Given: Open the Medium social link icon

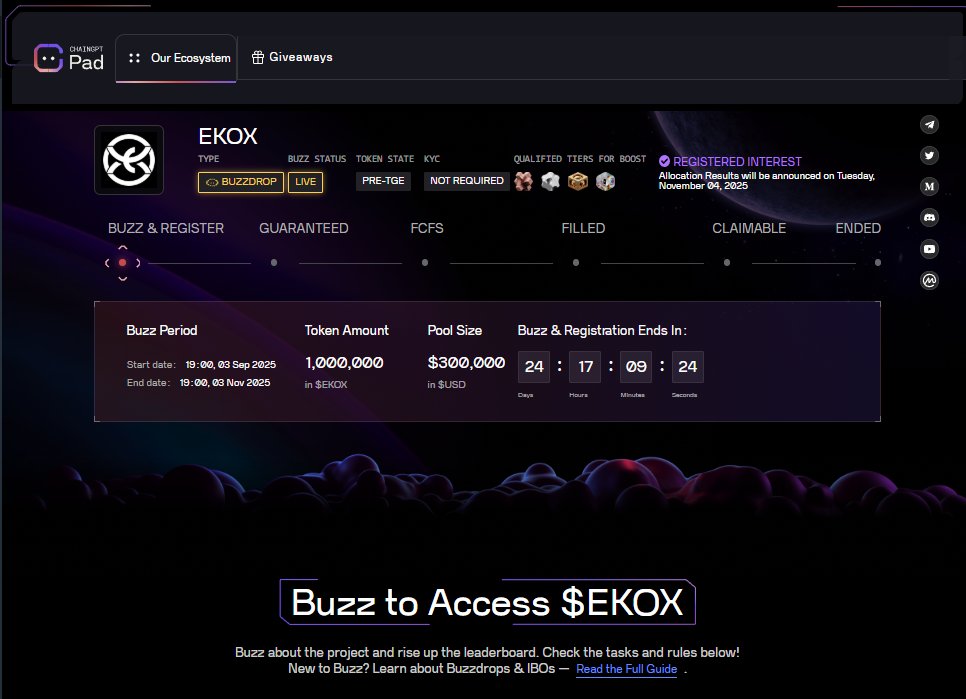Looking at the screenshot, I should (x=929, y=186).
